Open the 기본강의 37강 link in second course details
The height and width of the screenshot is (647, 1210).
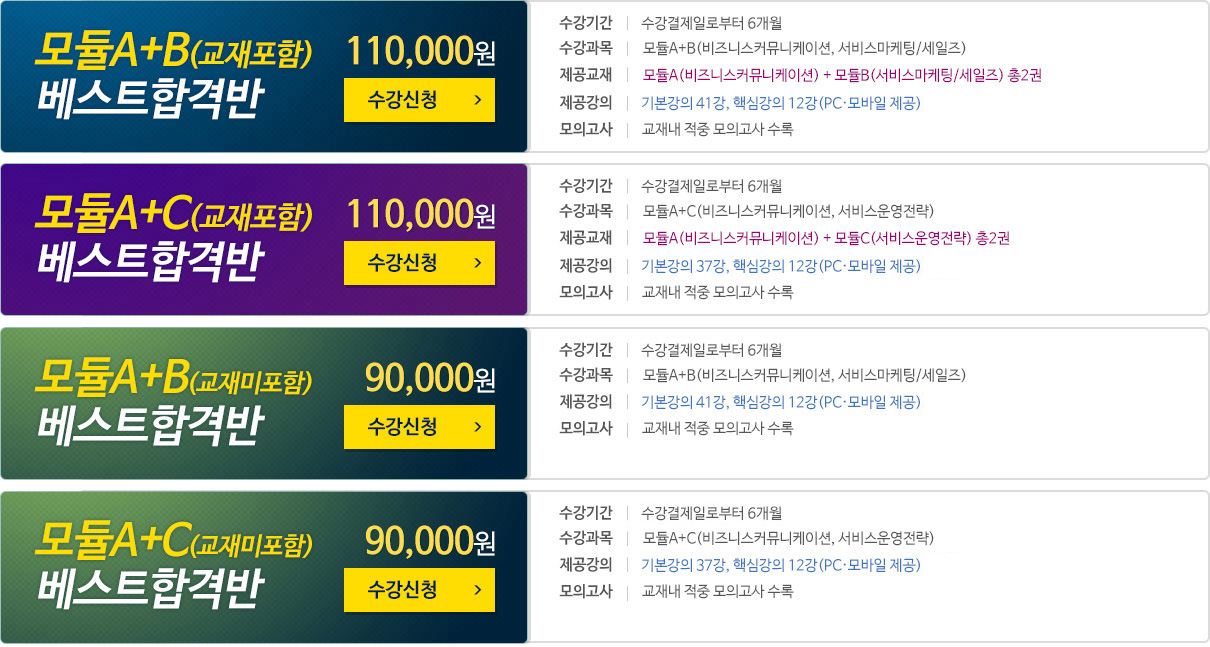coord(781,265)
